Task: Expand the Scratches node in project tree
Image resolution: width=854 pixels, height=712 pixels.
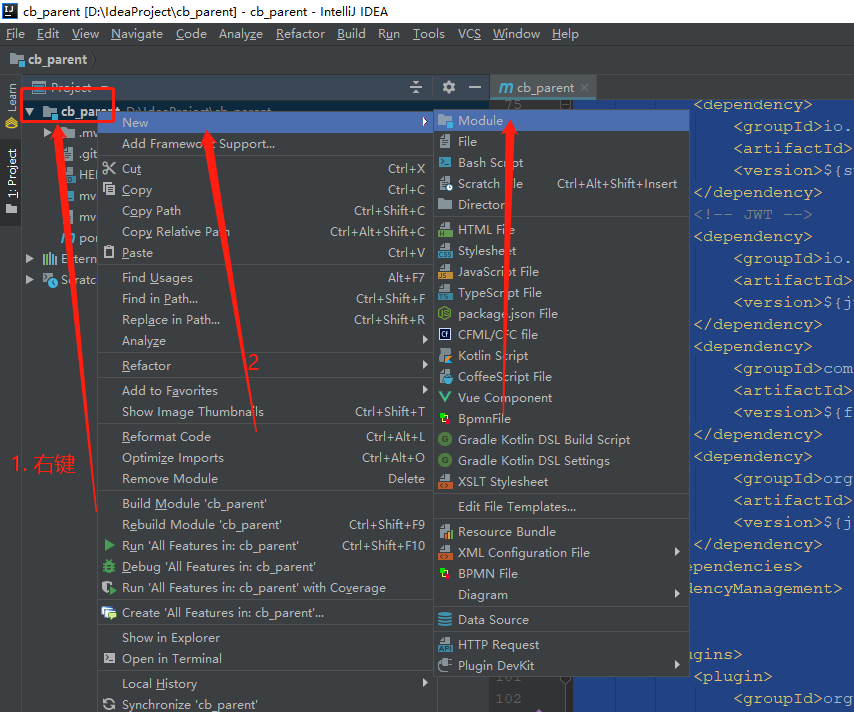Action: [x=30, y=279]
